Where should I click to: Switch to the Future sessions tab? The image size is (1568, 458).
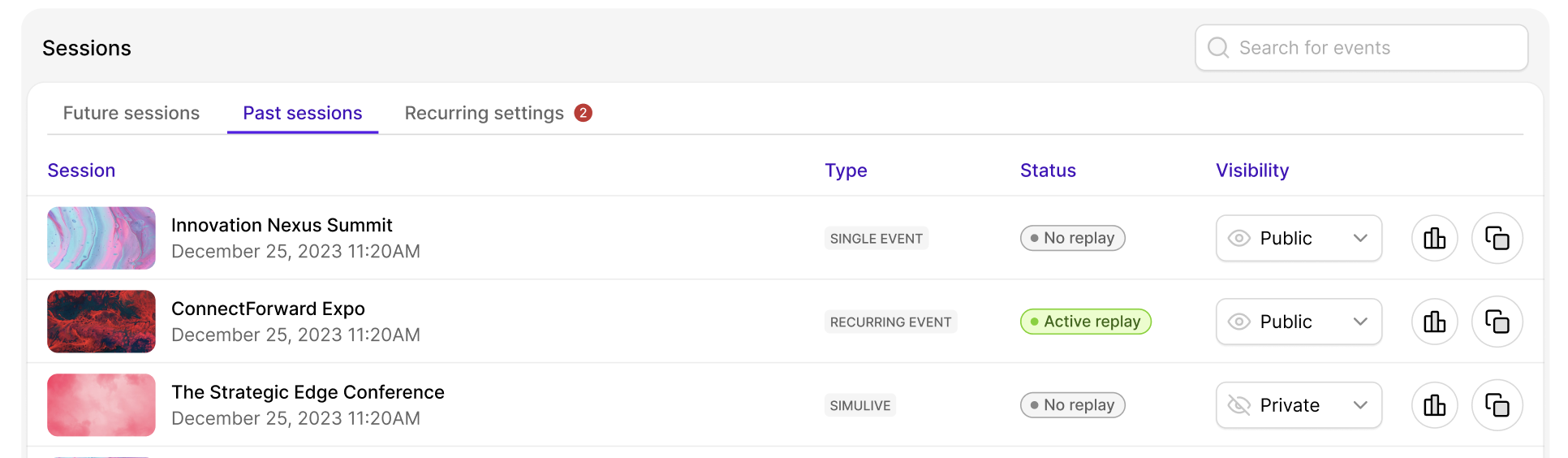click(131, 113)
